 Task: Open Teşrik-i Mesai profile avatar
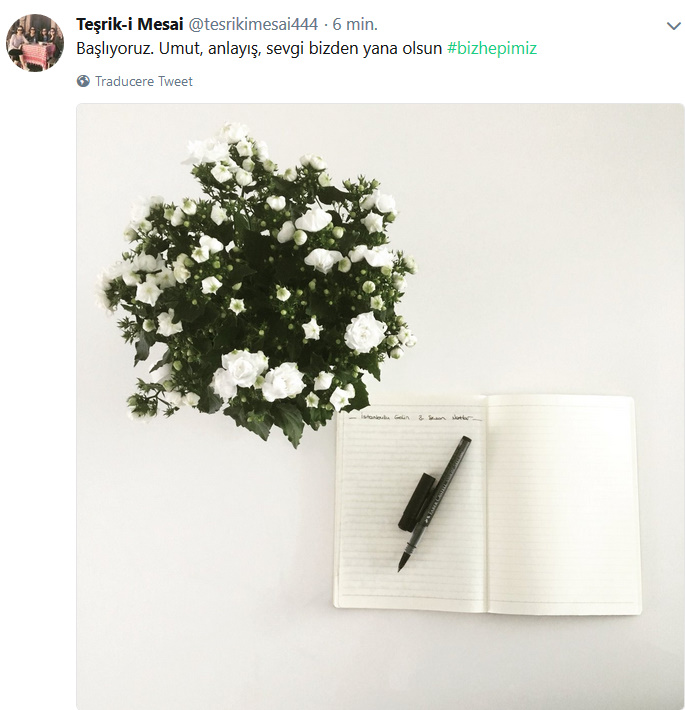(34, 42)
